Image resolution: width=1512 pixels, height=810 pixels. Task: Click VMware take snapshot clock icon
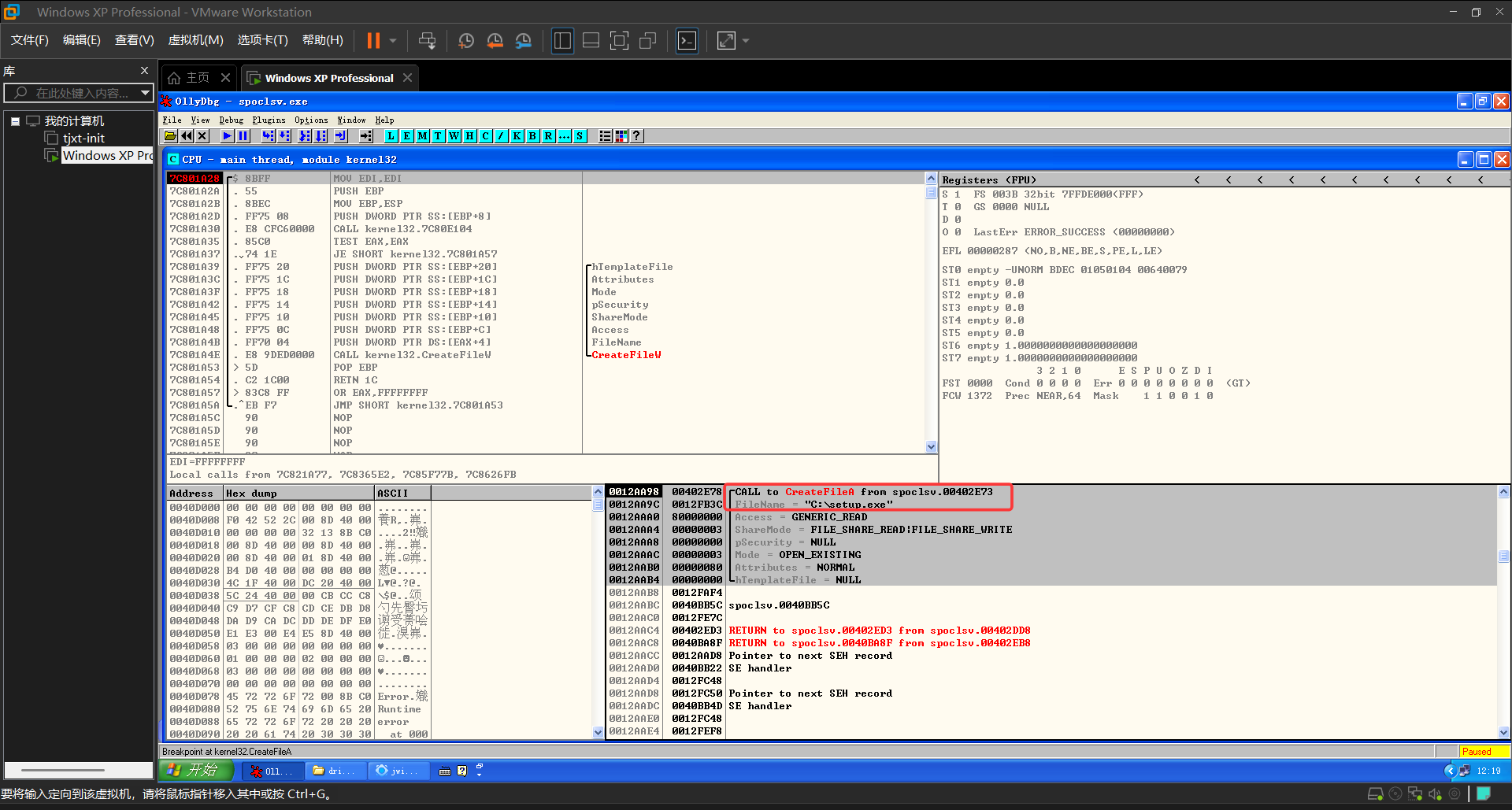tap(466, 41)
